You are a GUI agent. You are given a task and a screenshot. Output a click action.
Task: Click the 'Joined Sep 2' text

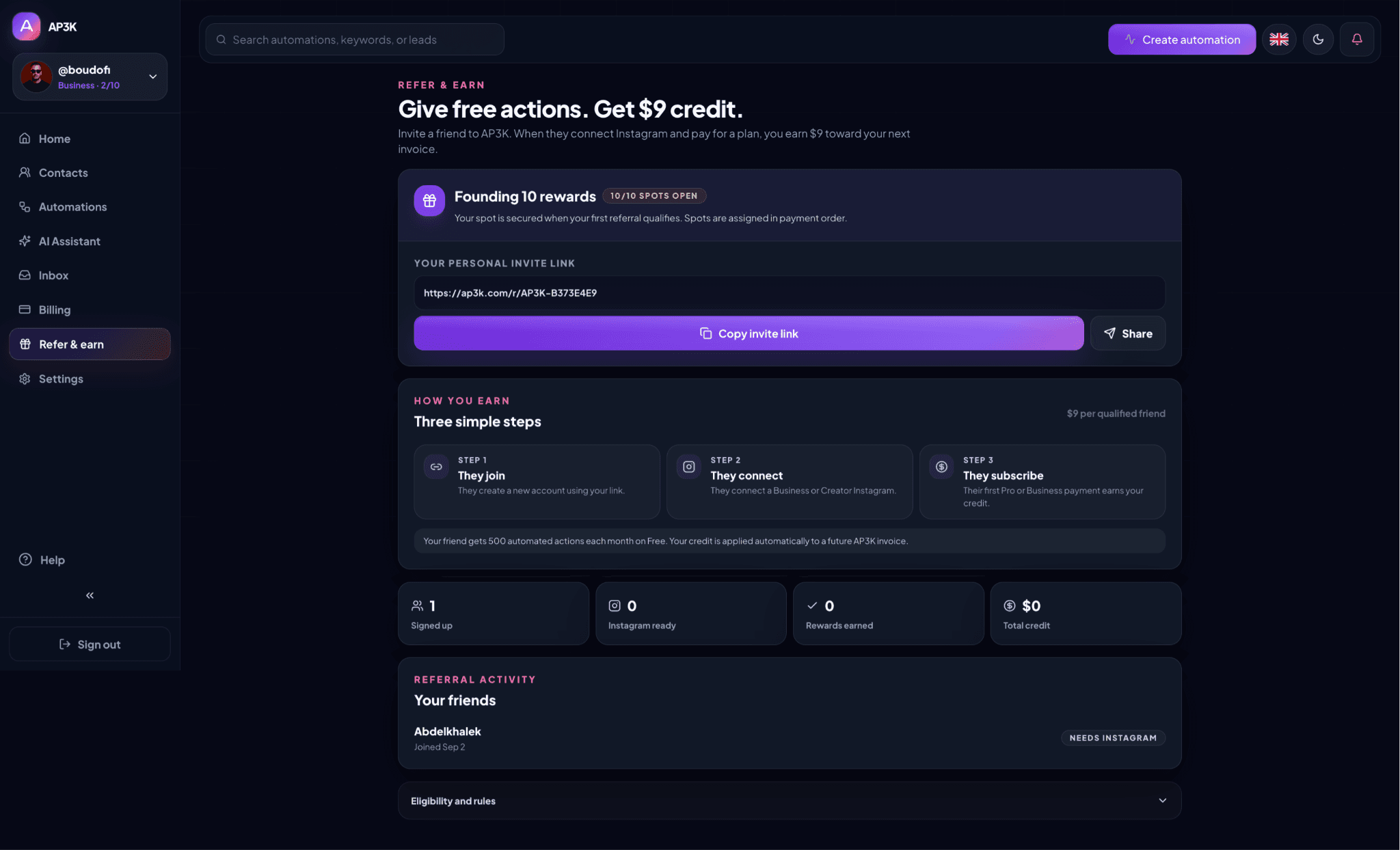click(440, 747)
